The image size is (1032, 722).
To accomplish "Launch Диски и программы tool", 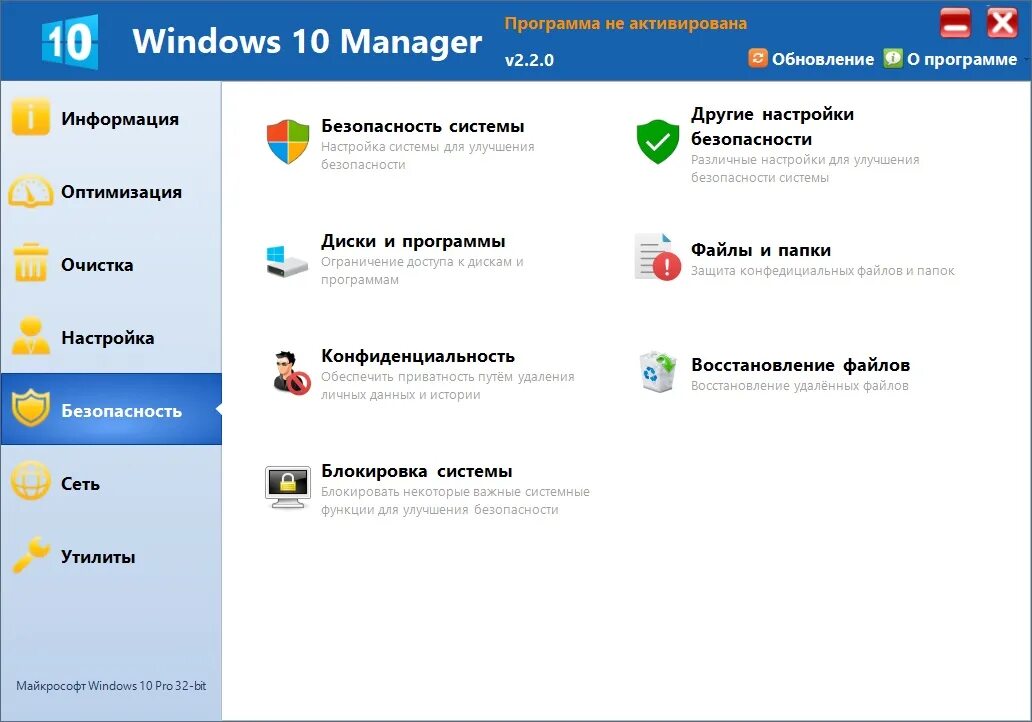I will 413,241.
